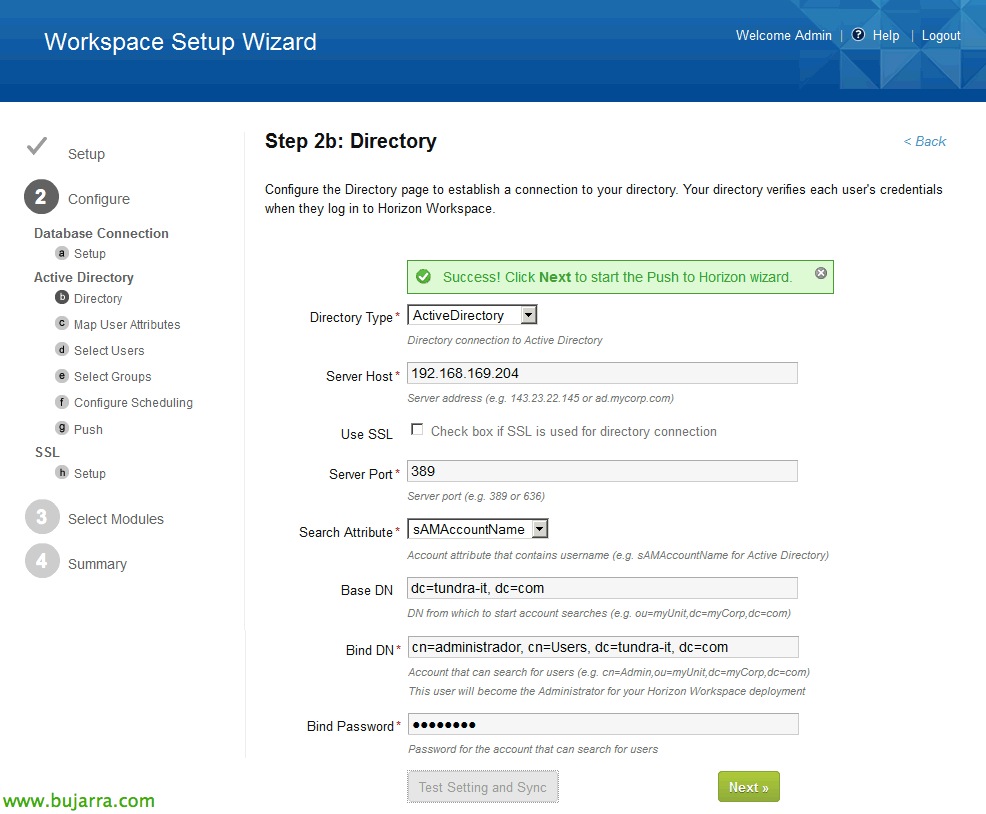Click the 'Step 2b: Directory' heading
Image resolution: width=986 pixels, height=814 pixels.
pyautogui.click(x=350, y=141)
